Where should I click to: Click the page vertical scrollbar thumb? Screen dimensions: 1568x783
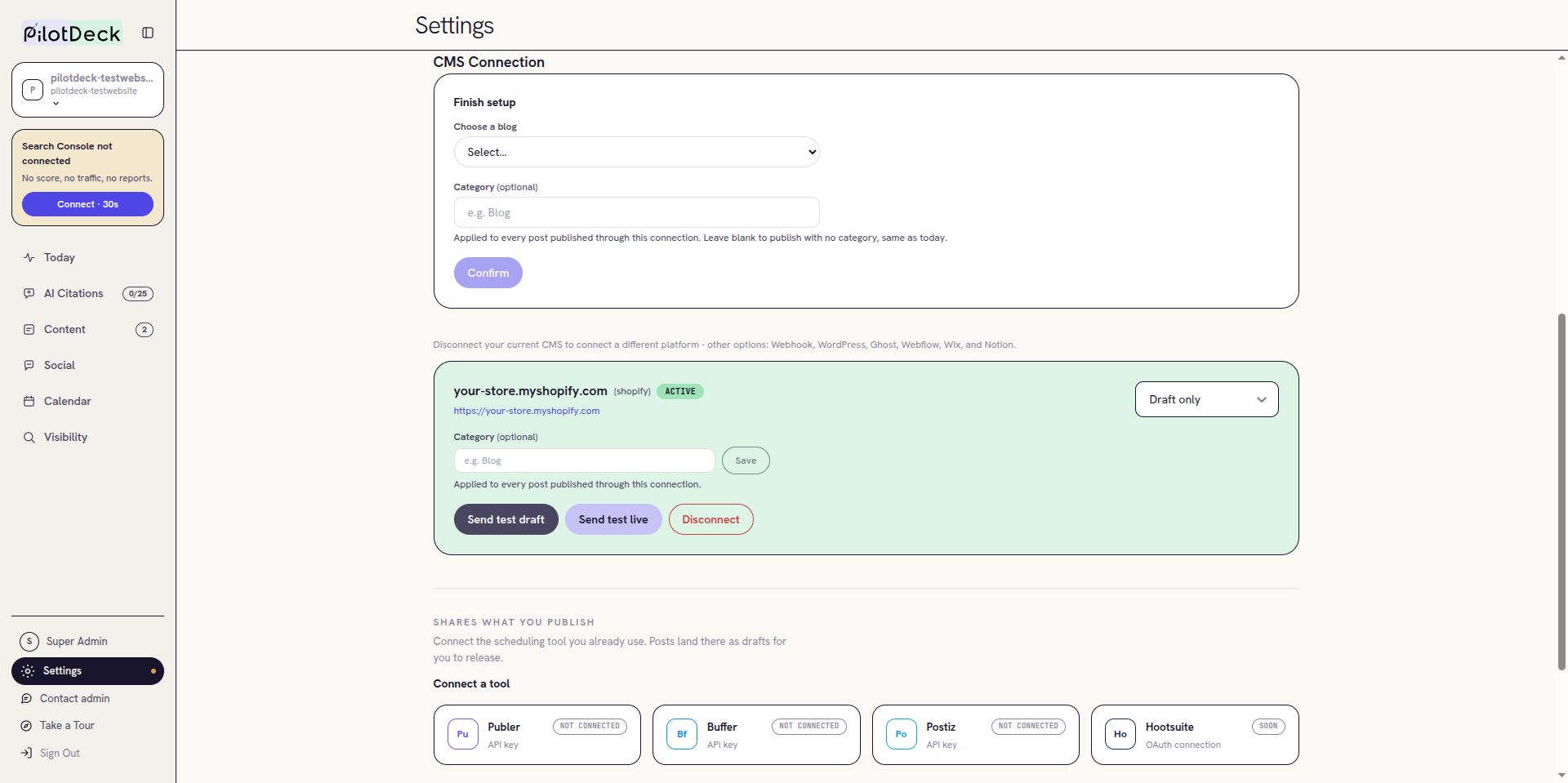click(1561, 492)
